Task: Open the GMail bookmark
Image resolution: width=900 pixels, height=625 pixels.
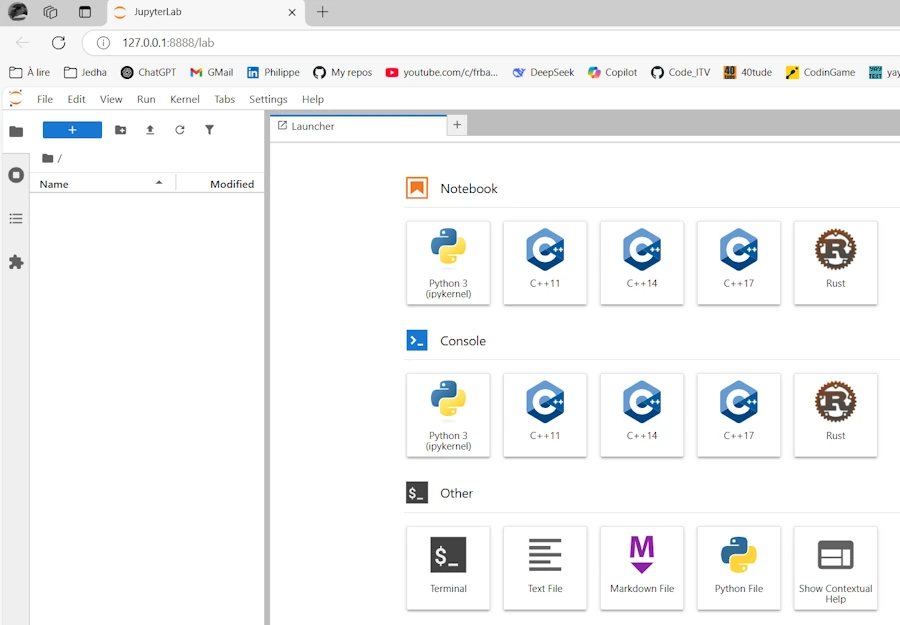Action: coord(212,72)
